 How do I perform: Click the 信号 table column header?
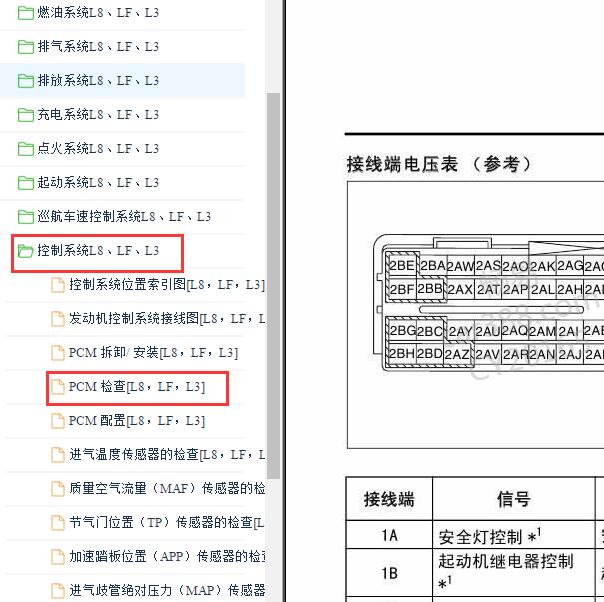(513, 499)
